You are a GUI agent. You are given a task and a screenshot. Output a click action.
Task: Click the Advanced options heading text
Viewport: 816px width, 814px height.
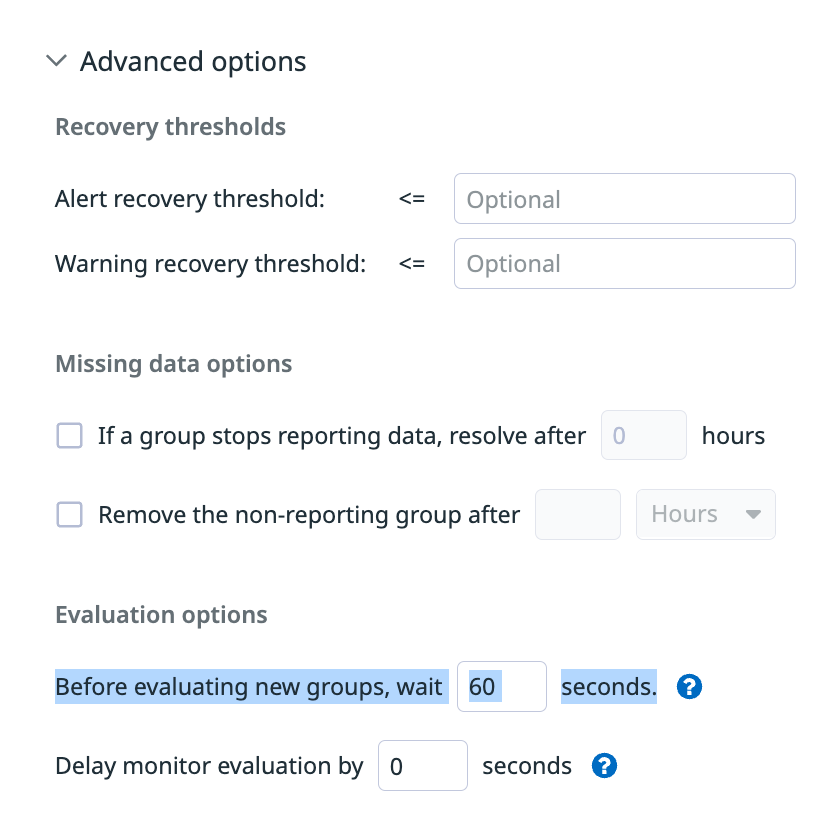193,62
